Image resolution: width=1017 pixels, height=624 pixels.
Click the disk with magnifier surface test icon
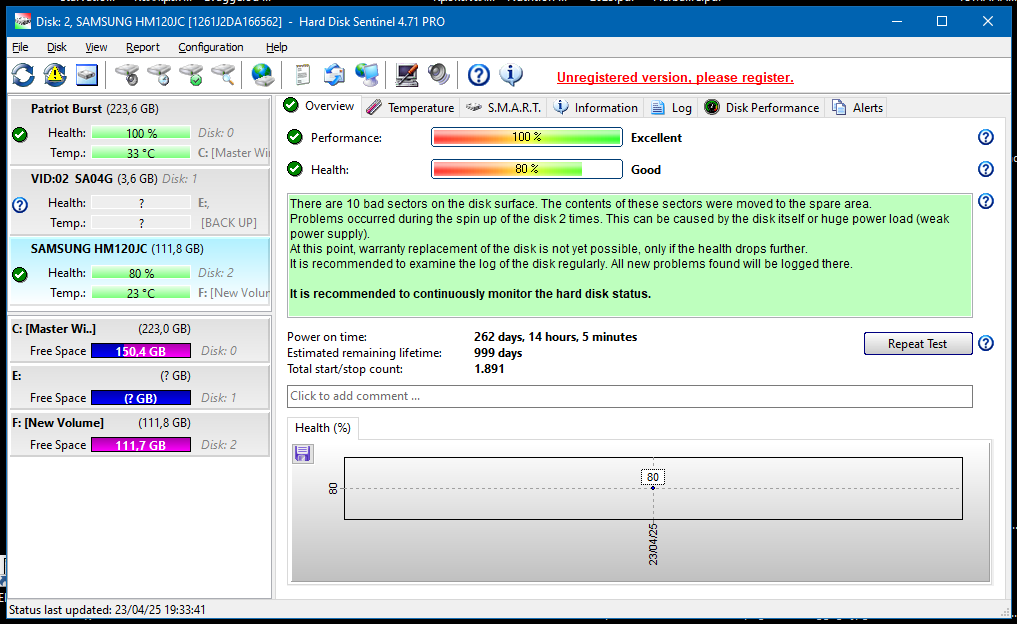[x=223, y=75]
